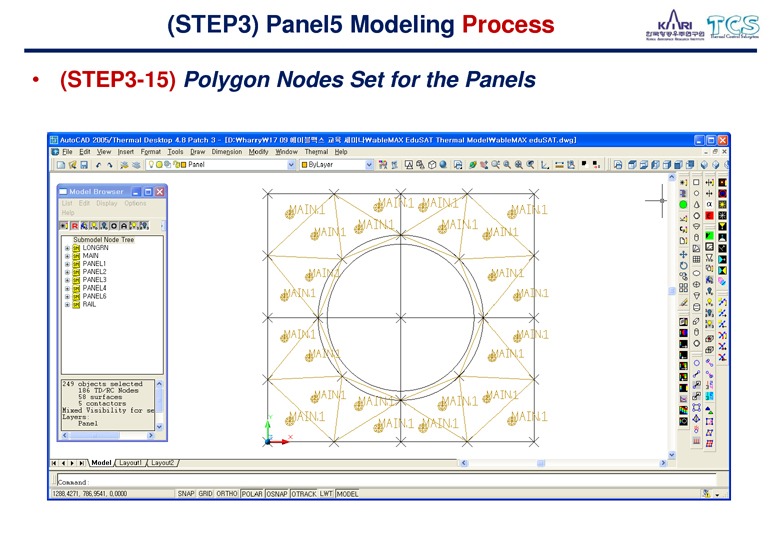780x540 pixels.
Task: Open the ByLayer color dropdown
Action: [x=369, y=165]
